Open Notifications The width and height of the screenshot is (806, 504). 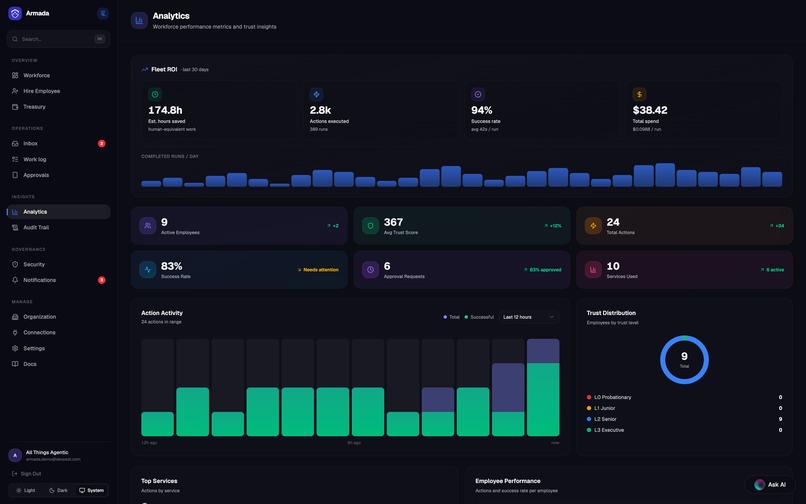pos(59,280)
